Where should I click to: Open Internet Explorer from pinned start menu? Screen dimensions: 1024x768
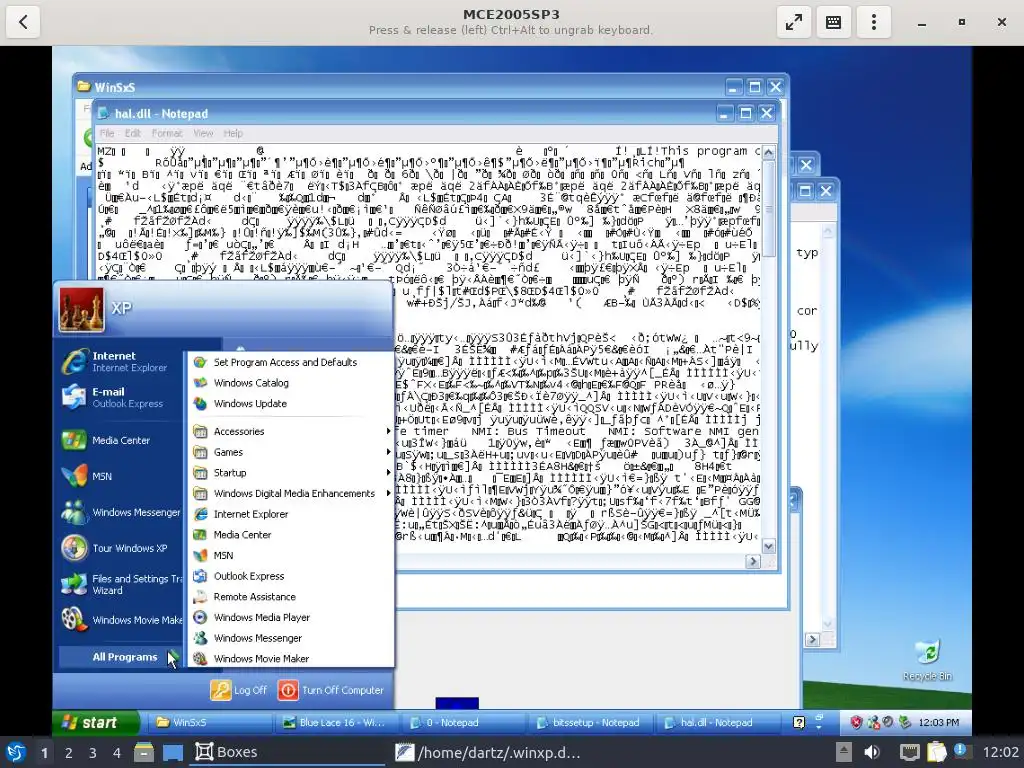[x=118, y=361]
